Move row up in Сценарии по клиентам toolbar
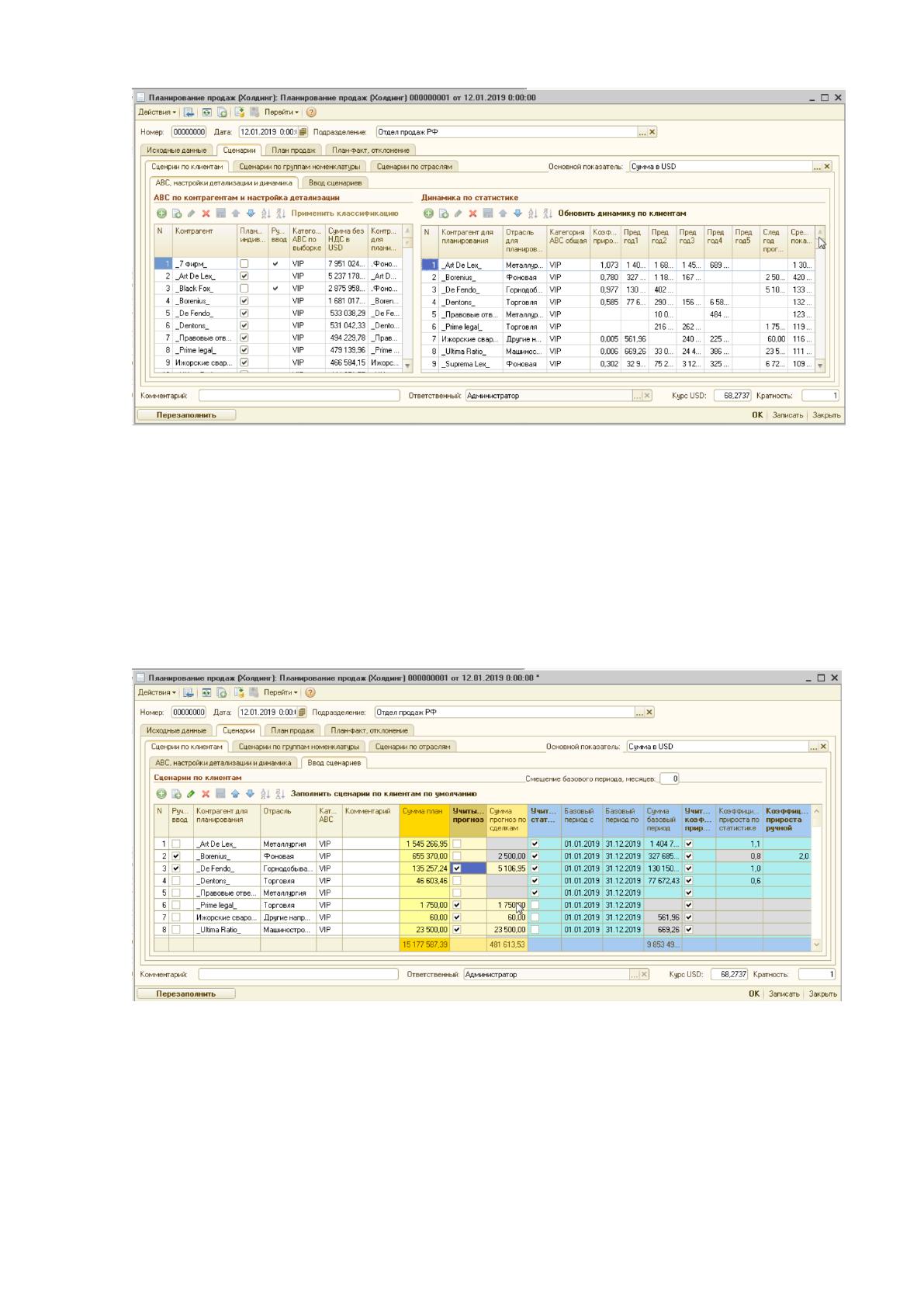Viewport: 924px width, 1307px height. click(x=235, y=794)
